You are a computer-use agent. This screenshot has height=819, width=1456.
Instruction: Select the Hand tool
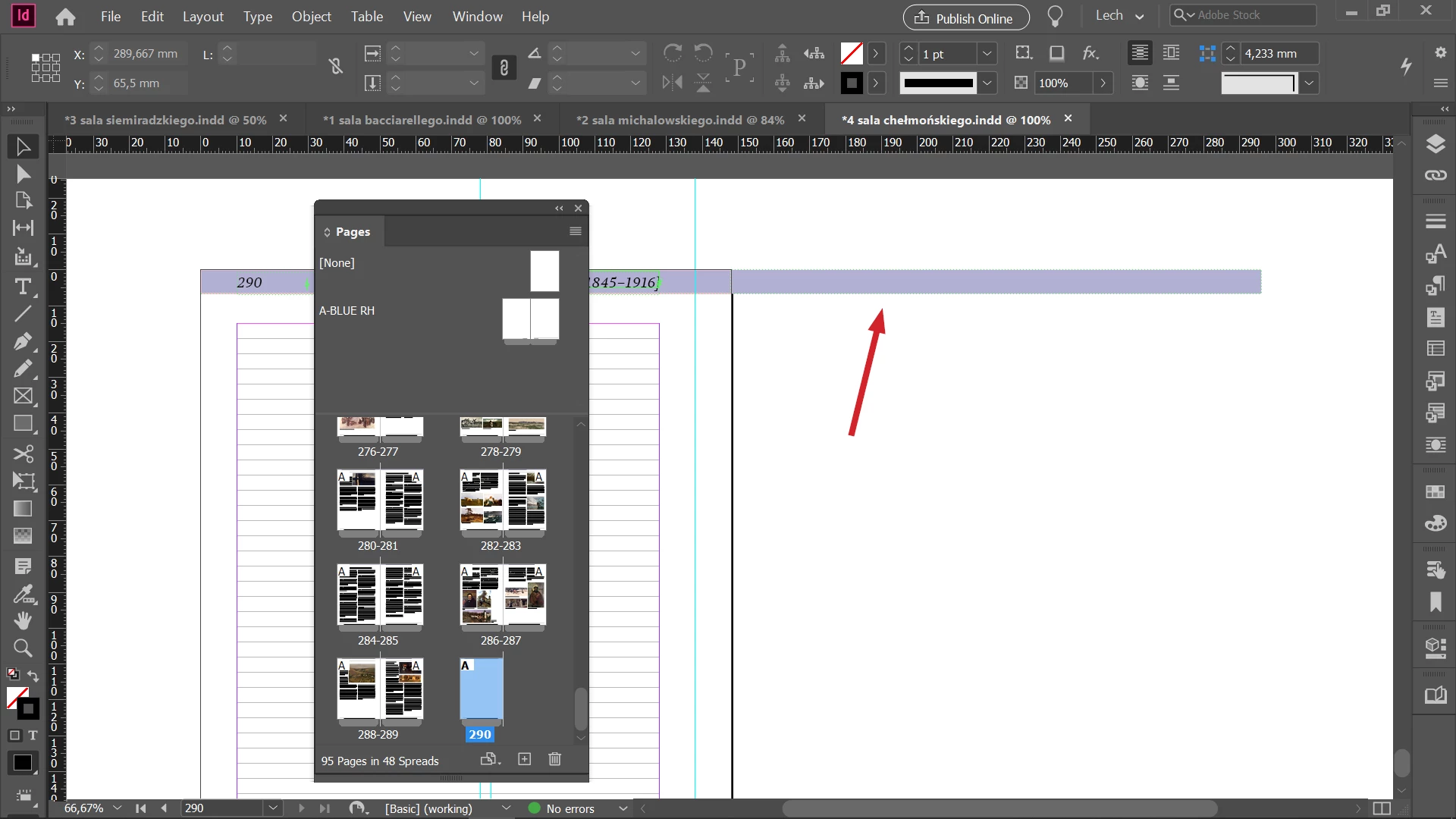pyautogui.click(x=23, y=620)
